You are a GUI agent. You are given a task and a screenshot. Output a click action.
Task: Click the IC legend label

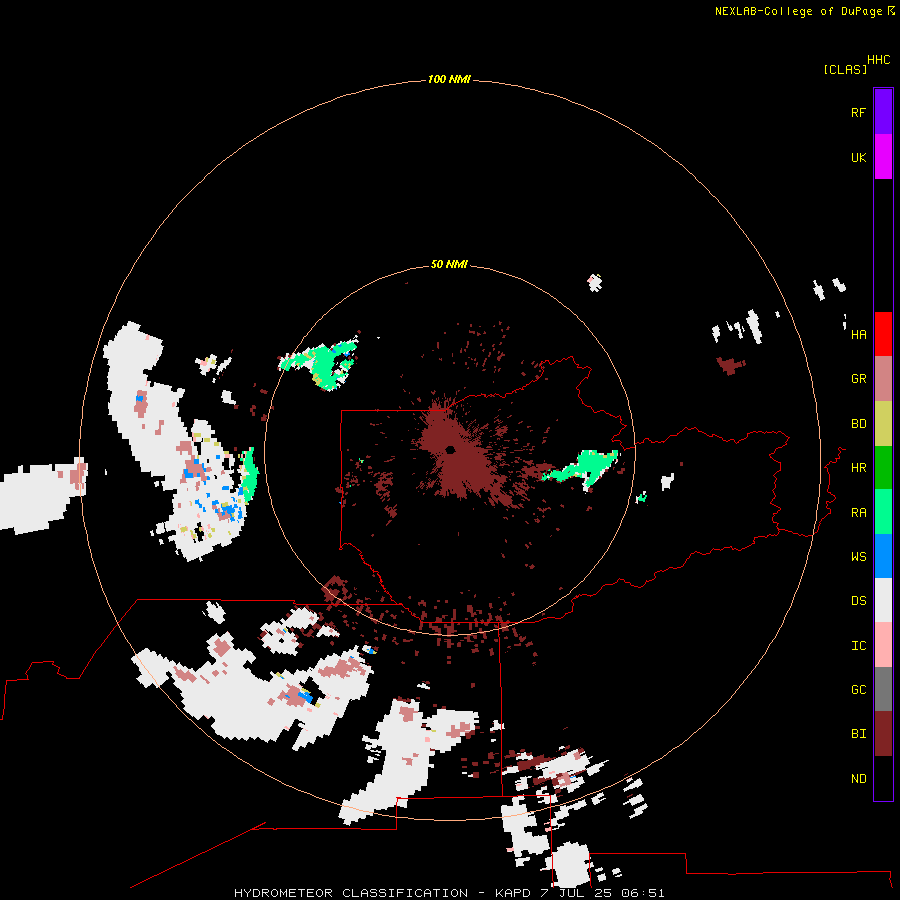(858, 645)
